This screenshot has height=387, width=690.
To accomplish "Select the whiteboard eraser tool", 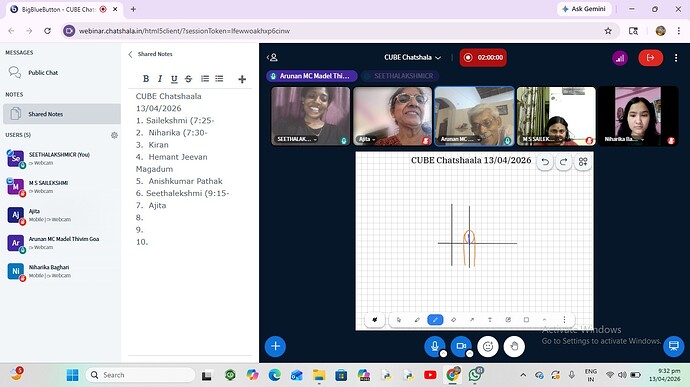I will tap(454, 320).
